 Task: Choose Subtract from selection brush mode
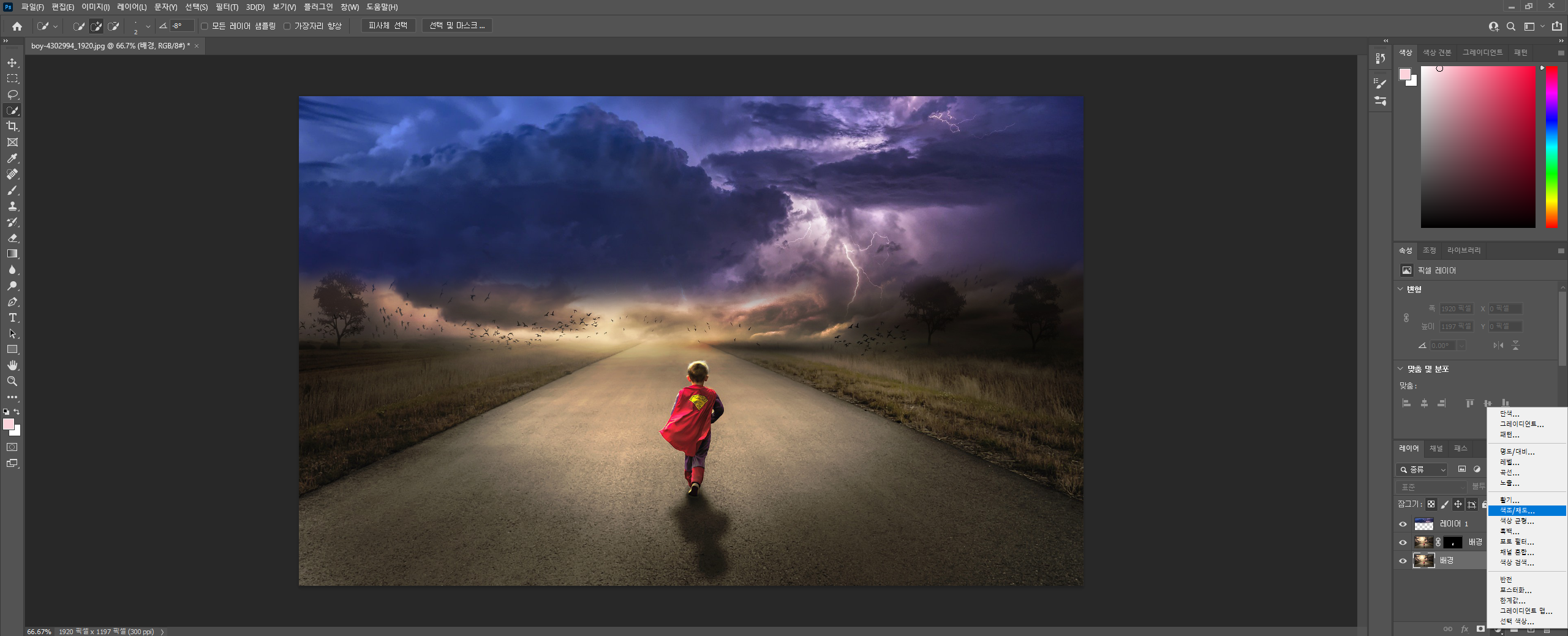pyautogui.click(x=113, y=26)
